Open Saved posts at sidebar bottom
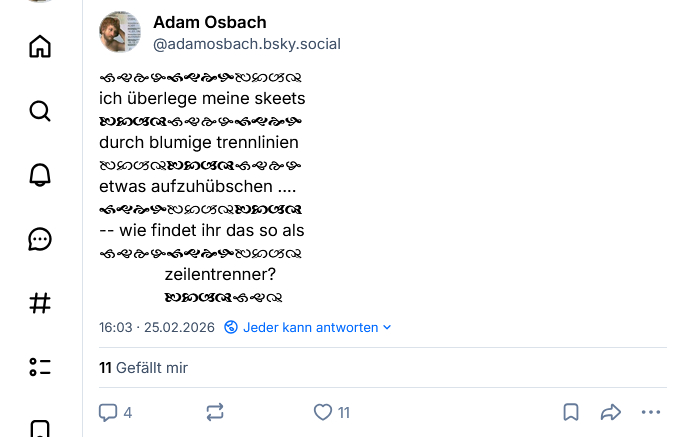The image size is (676, 437). [40, 428]
